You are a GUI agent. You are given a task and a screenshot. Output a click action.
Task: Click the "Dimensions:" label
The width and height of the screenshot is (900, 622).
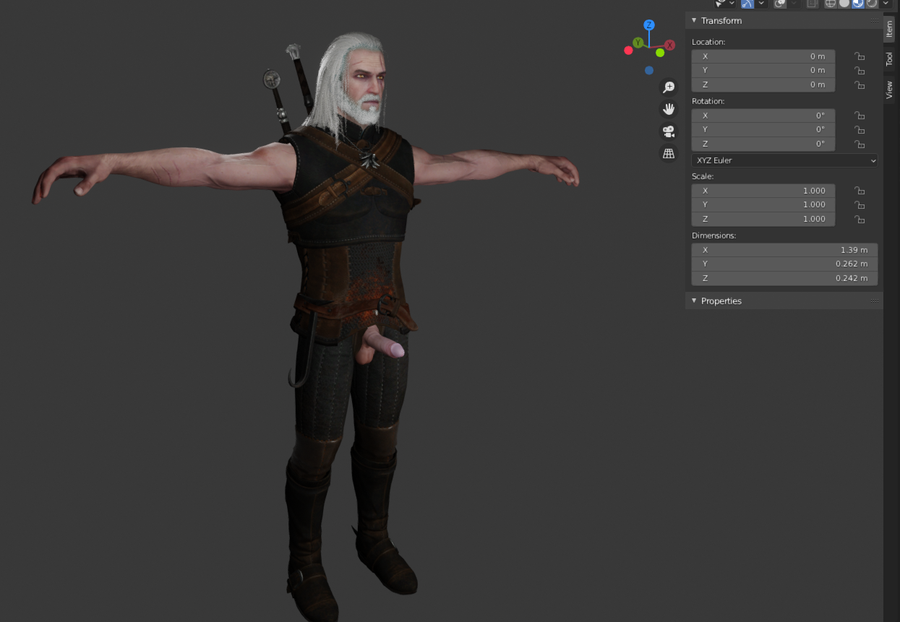coord(714,235)
